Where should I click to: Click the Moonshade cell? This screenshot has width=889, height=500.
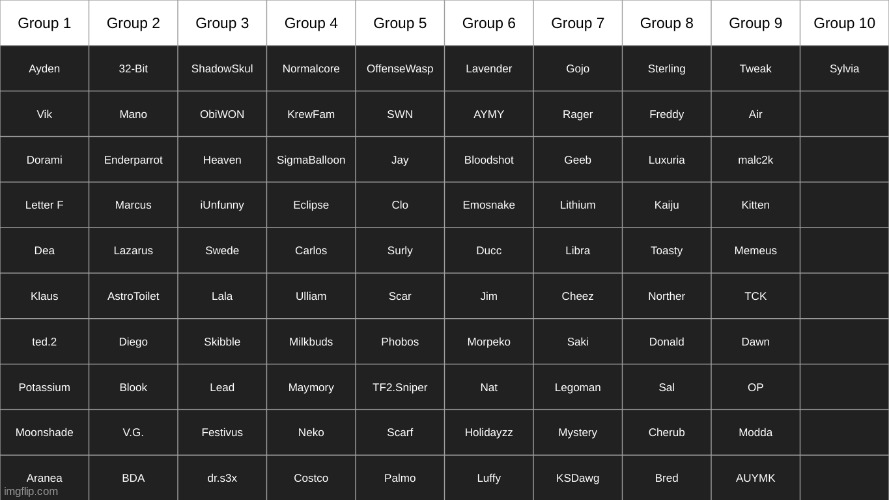pyautogui.click(x=44, y=433)
